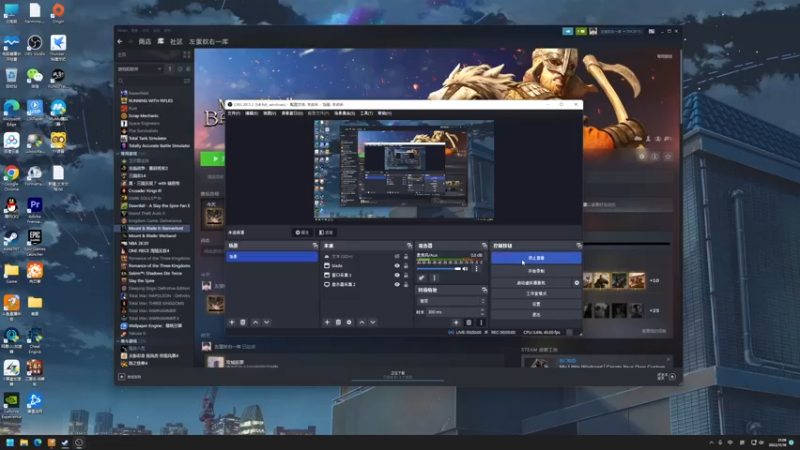This screenshot has height=450, width=800.
Task: Lock the window capture 3 source
Action: (x=406, y=275)
